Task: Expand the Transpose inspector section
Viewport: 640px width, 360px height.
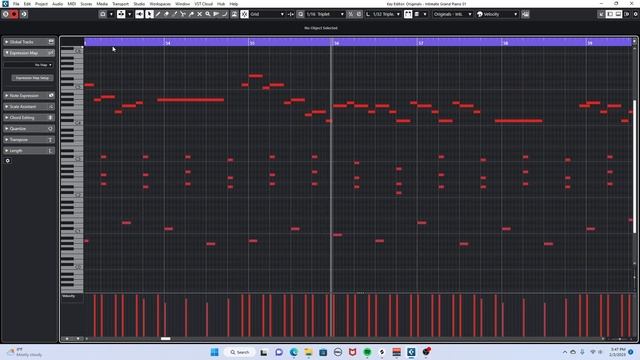Action: click(x=7, y=140)
